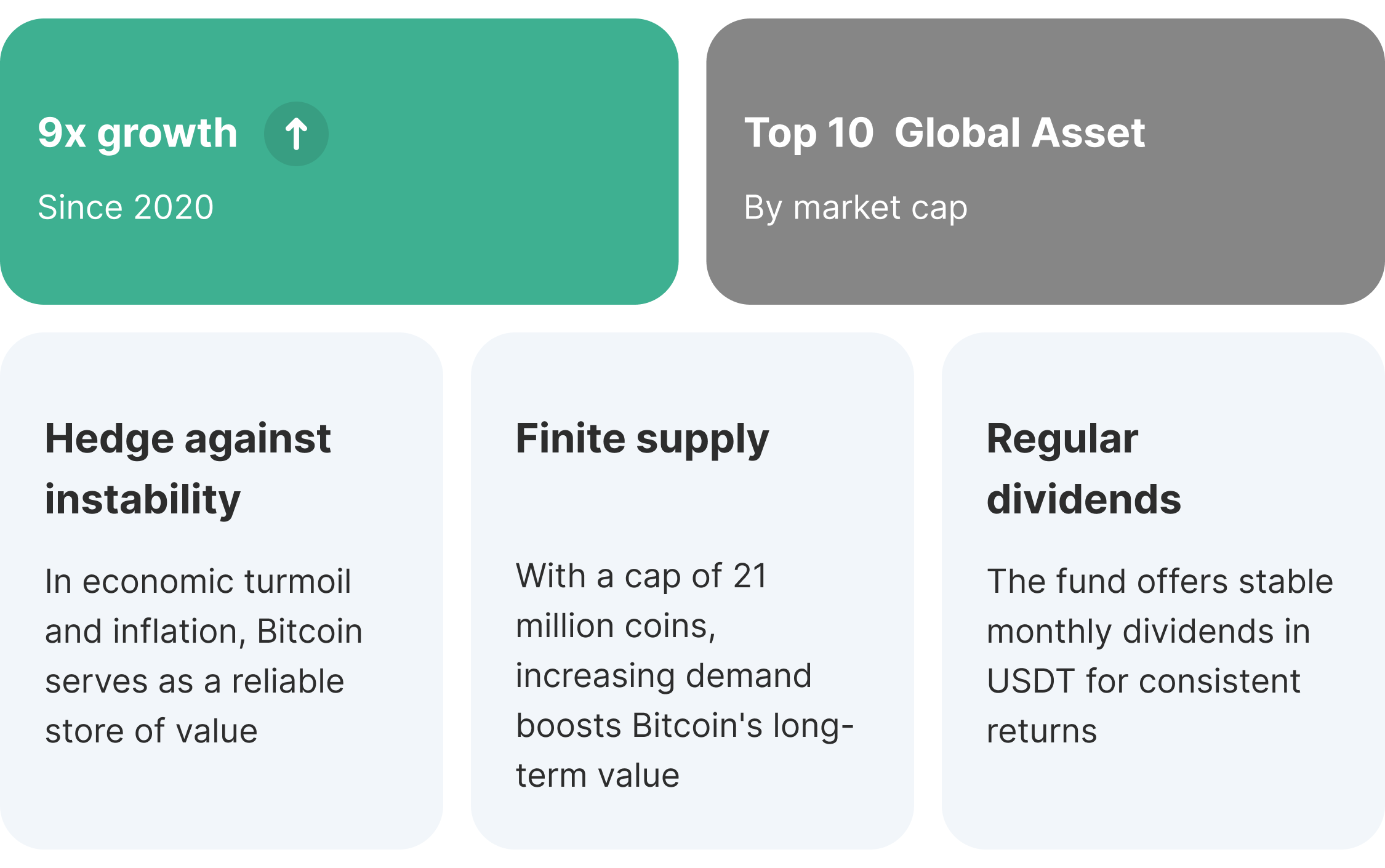Click the number "21" in the supply text
The image size is (1385, 868).
pos(750,576)
